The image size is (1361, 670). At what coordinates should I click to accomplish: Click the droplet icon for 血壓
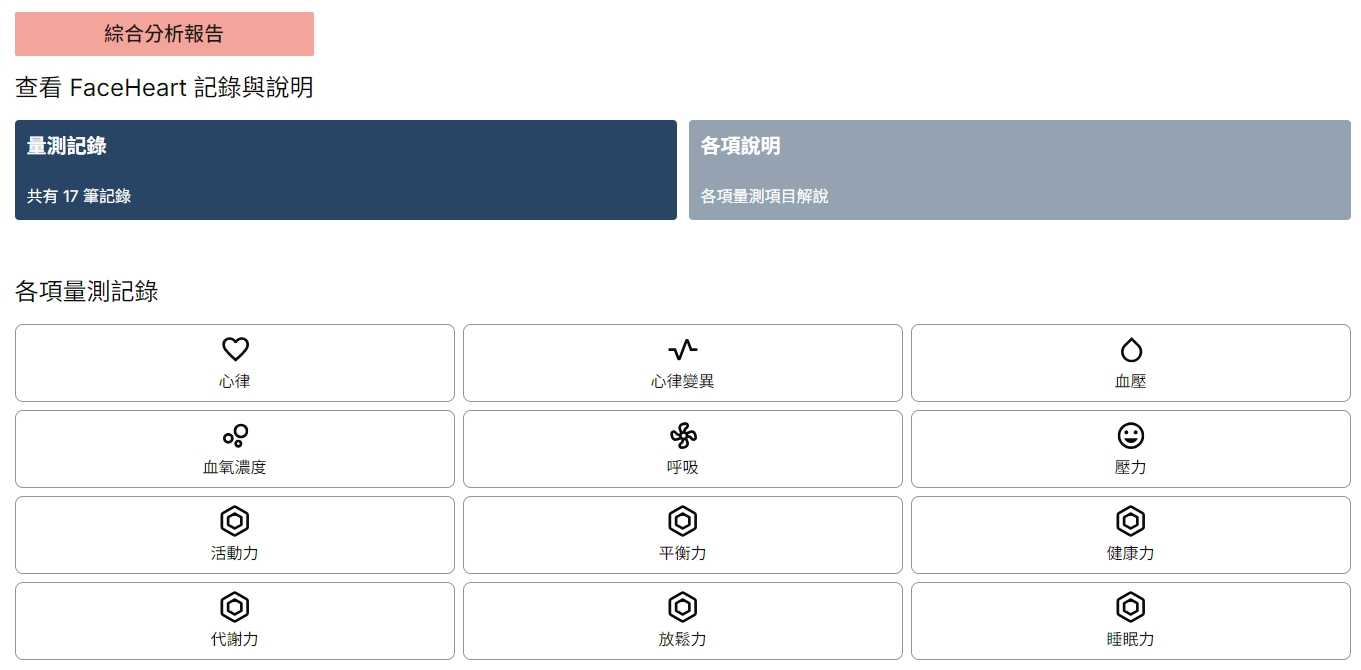[x=1131, y=349]
